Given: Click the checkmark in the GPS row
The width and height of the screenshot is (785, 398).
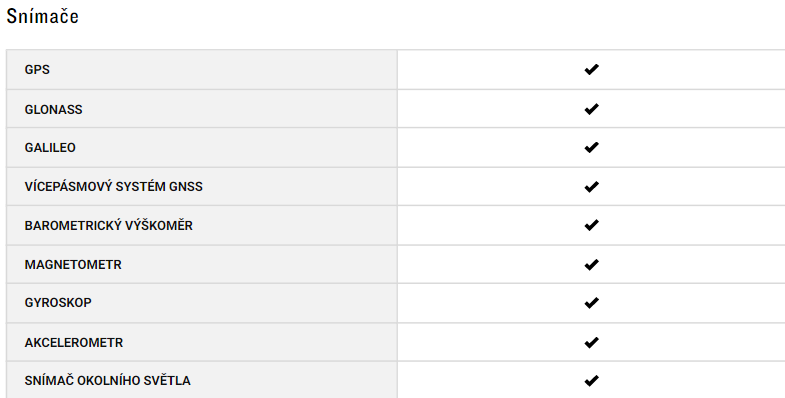Looking at the screenshot, I should pyautogui.click(x=591, y=70).
